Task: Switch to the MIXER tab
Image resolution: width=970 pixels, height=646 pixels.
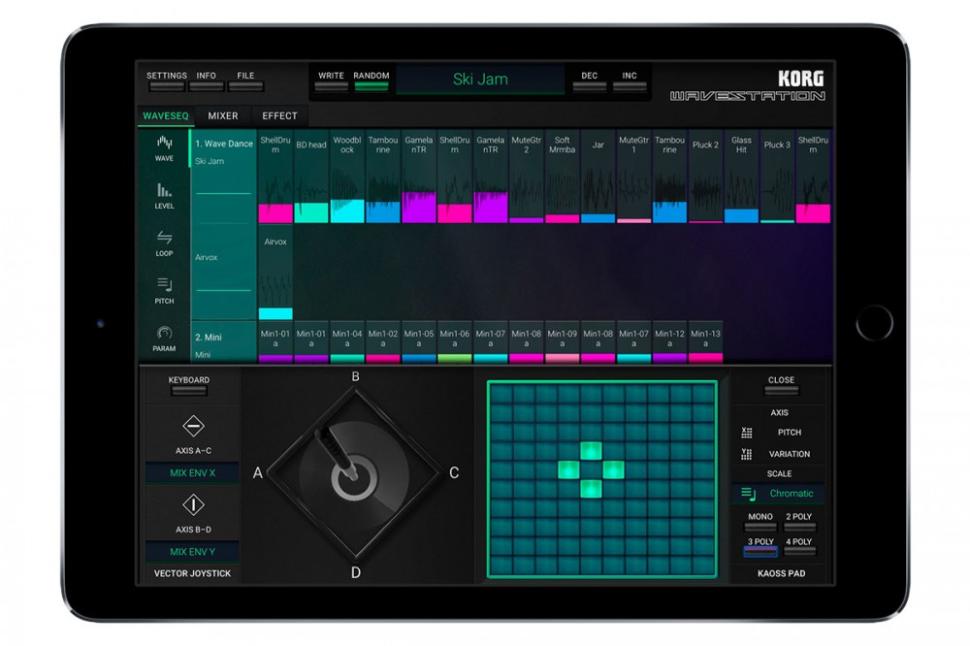Action: (x=223, y=116)
